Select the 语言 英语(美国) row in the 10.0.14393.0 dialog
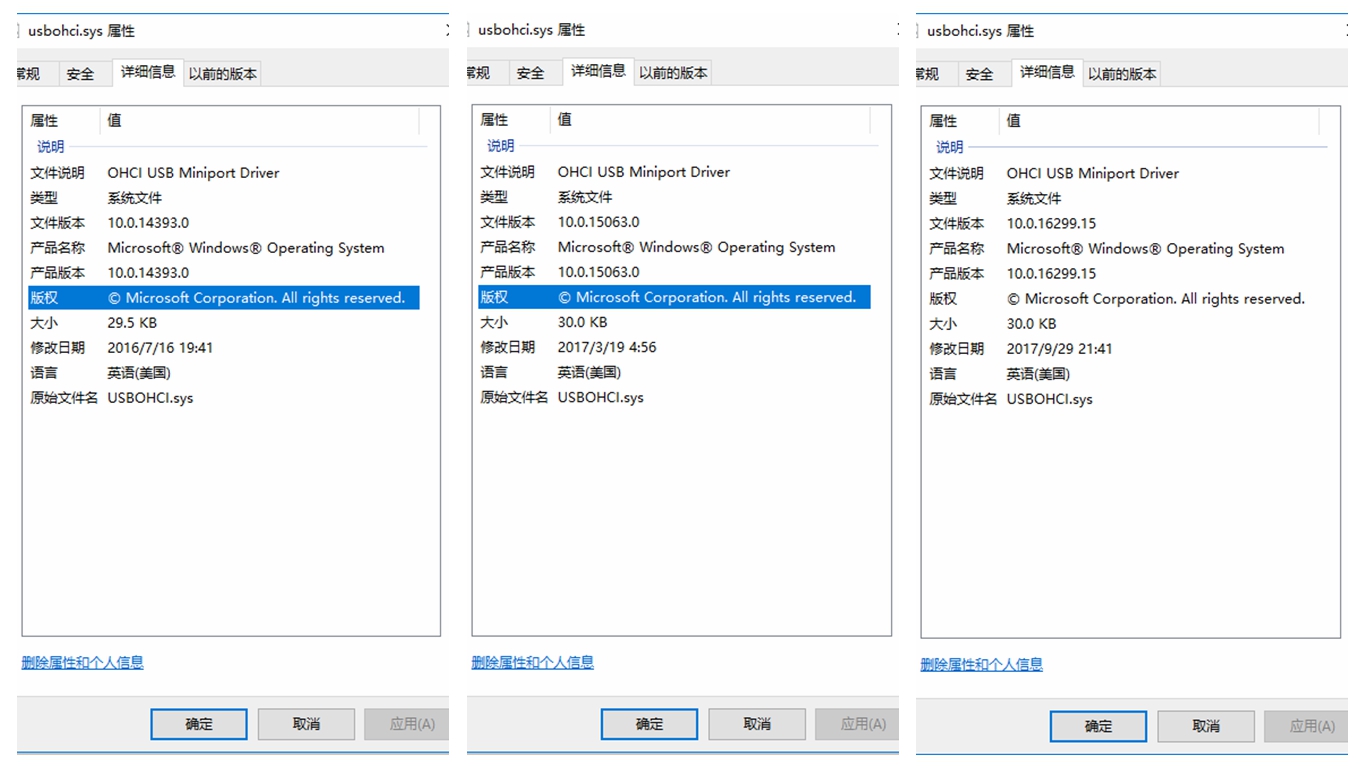Viewport: 1366px width, 768px height. pyautogui.click(x=224, y=373)
